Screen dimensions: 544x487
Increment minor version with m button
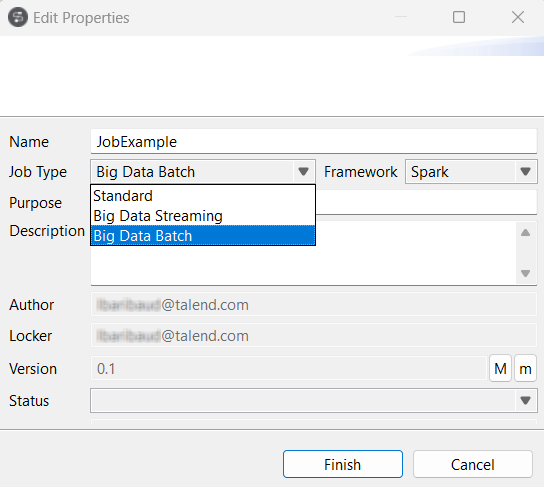point(525,368)
